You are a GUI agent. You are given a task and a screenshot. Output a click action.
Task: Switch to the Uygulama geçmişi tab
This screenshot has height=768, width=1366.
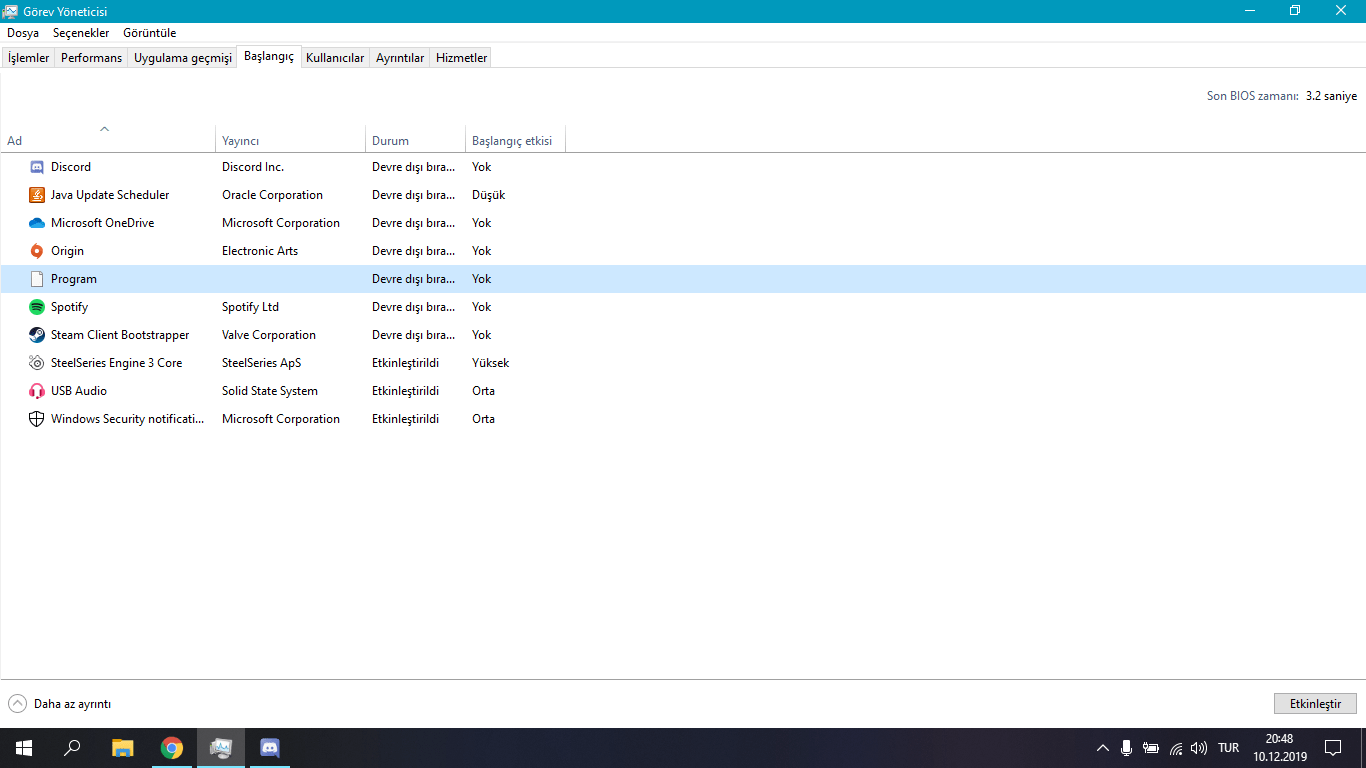(x=183, y=58)
